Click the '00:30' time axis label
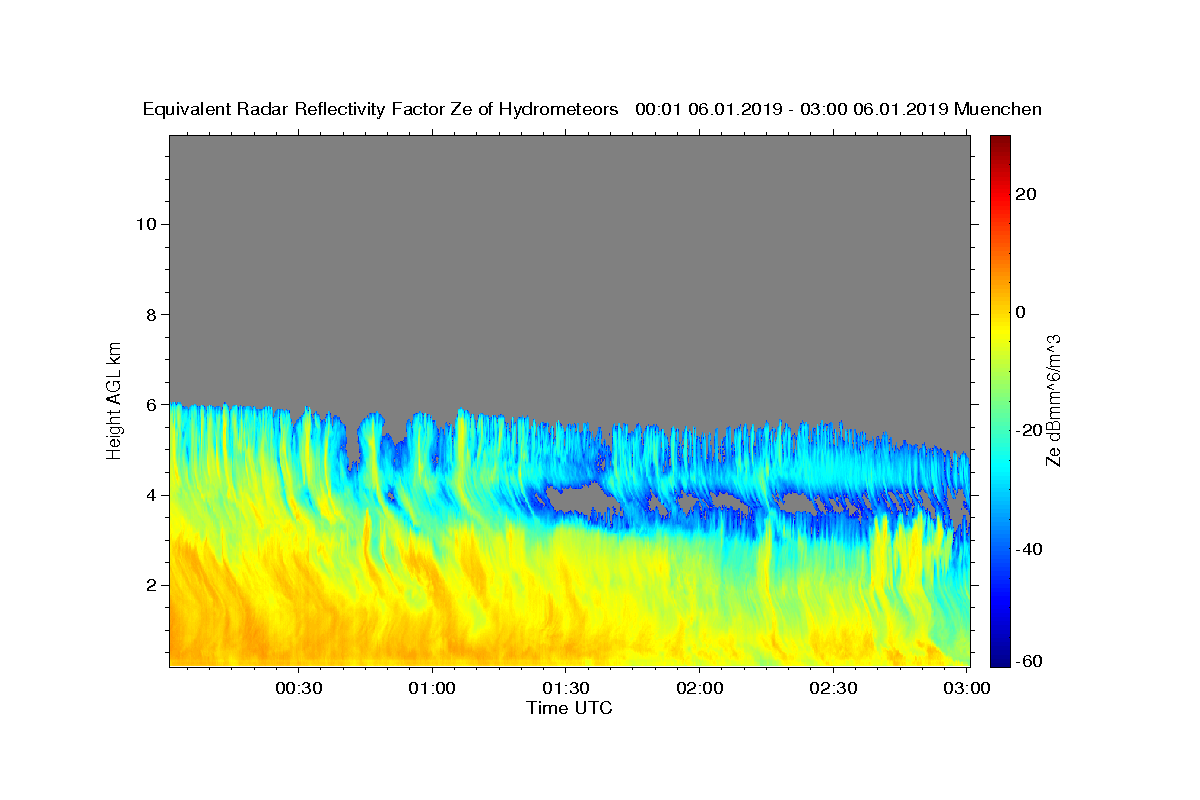Image resolution: width=1200 pixels, height=800 pixels. [298, 688]
